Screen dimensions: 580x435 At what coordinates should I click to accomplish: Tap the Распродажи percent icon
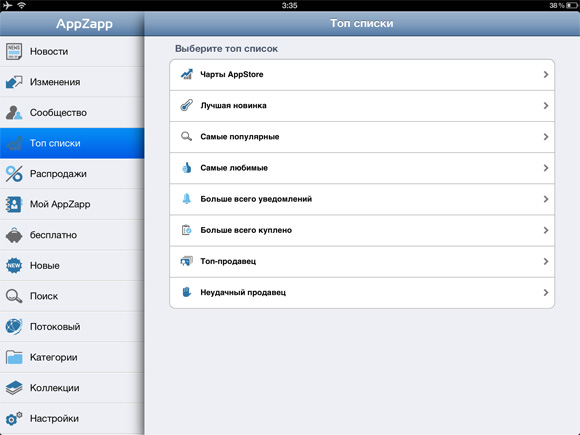(14, 174)
